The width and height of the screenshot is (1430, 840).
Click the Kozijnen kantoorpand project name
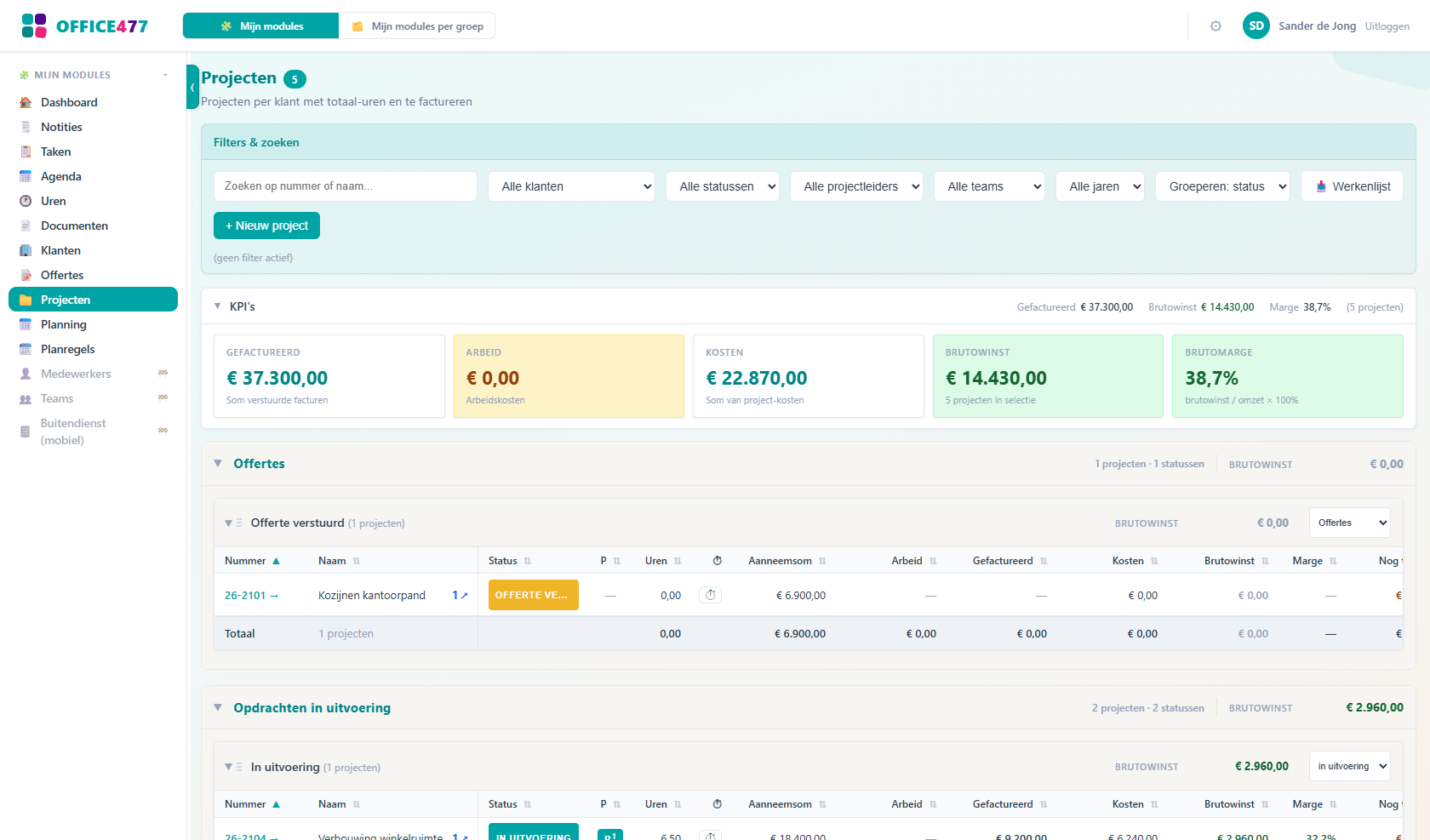coord(372,596)
